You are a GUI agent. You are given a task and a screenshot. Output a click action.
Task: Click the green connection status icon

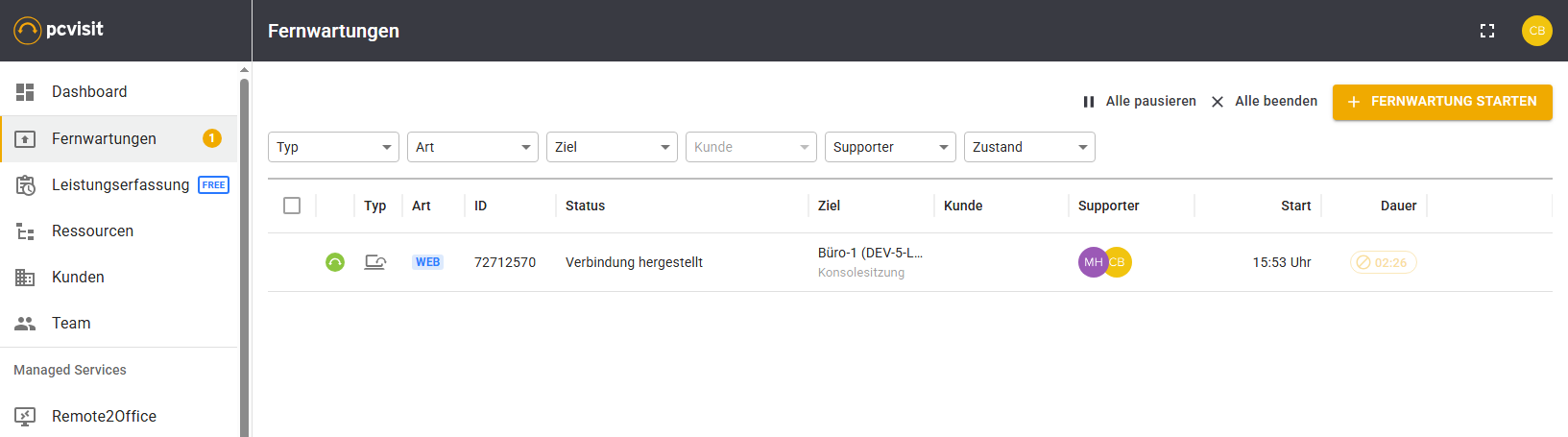pyautogui.click(x=335, y=262)
